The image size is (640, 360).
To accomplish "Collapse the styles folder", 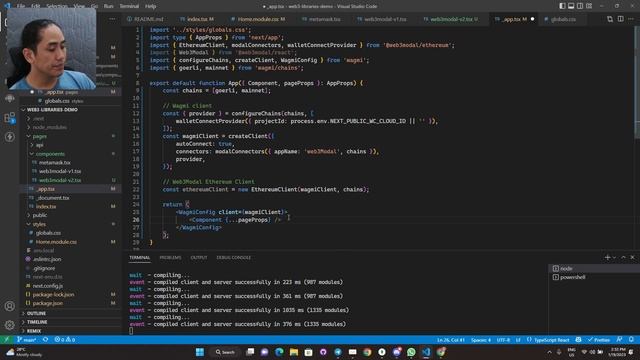I will [70, 224].
